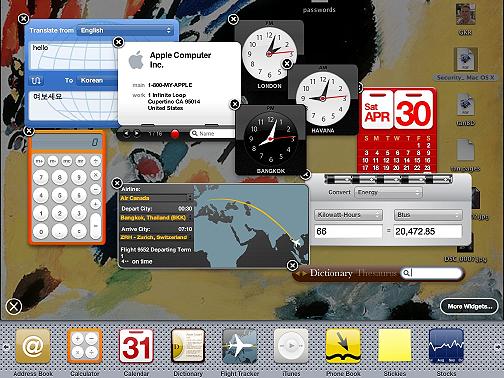This screenshot has height=378, width=504.
Task: Open Translate from English dropdown
Action: tap(125, 30)
